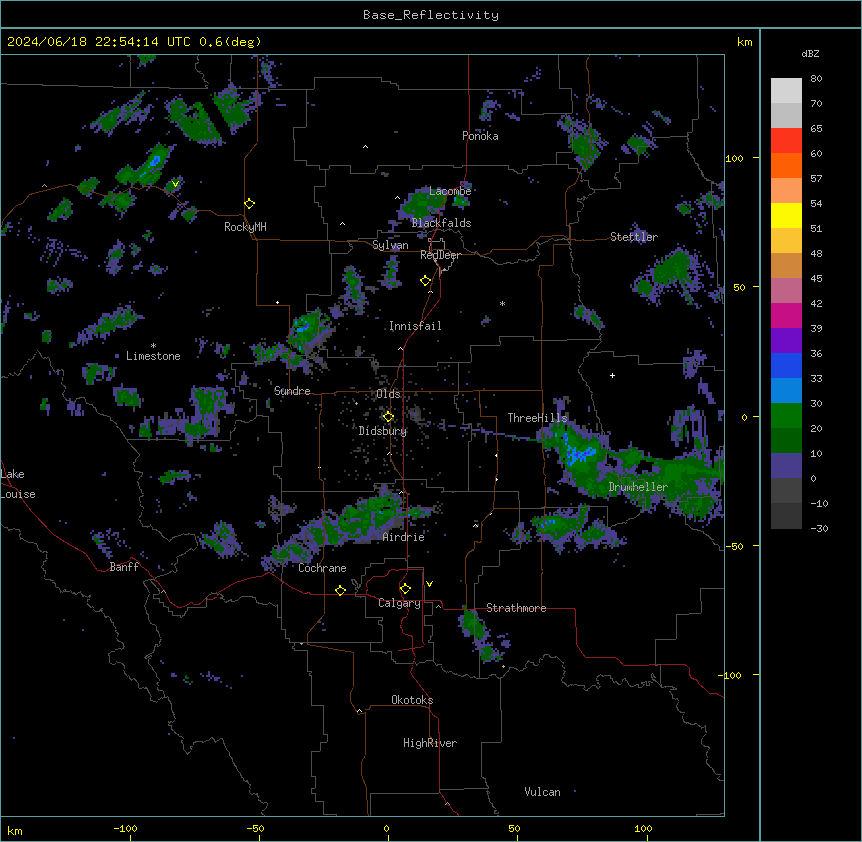862x842 pixels.
Task: Select the Lacombe label
Action: click(450, 191)
